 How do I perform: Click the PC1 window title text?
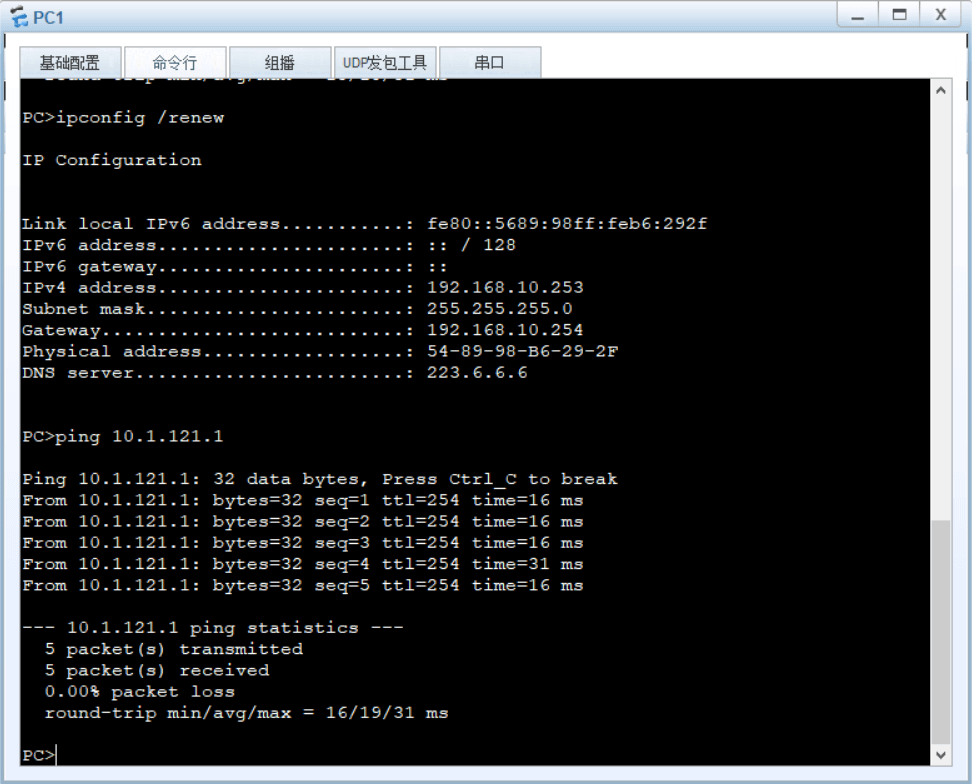tap(48, 18)
